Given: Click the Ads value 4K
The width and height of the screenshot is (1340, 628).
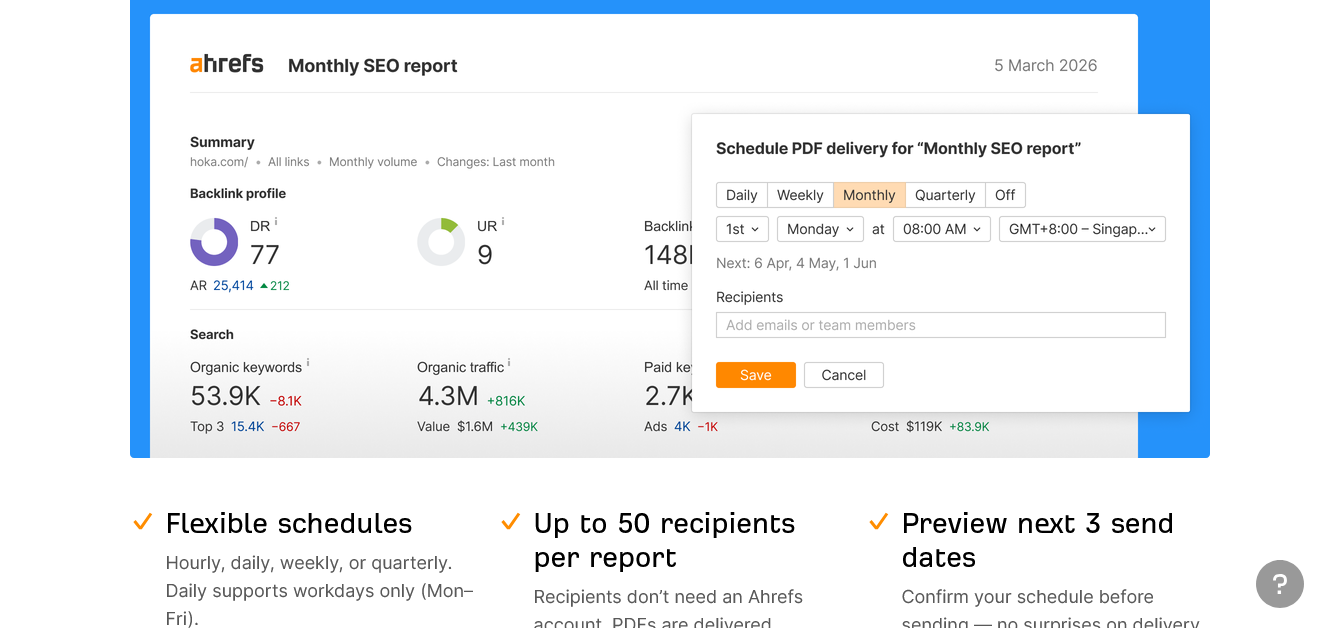Looking at the screenshot, I should tap(682, 426).
